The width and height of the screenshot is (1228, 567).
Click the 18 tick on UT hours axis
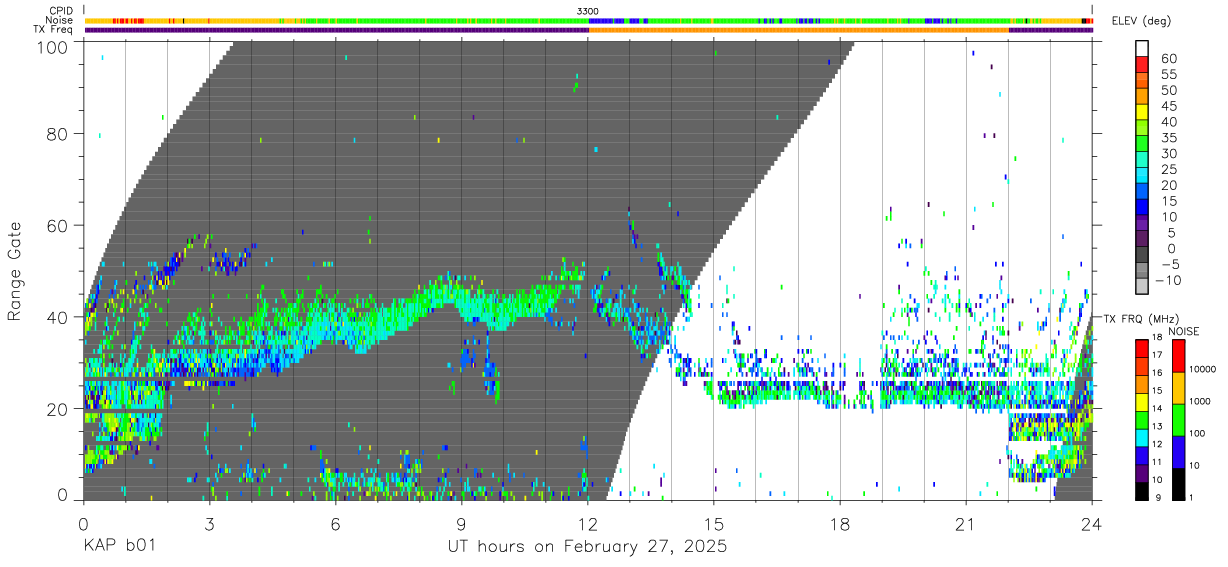pyautogui.click(x=840, y=524)
